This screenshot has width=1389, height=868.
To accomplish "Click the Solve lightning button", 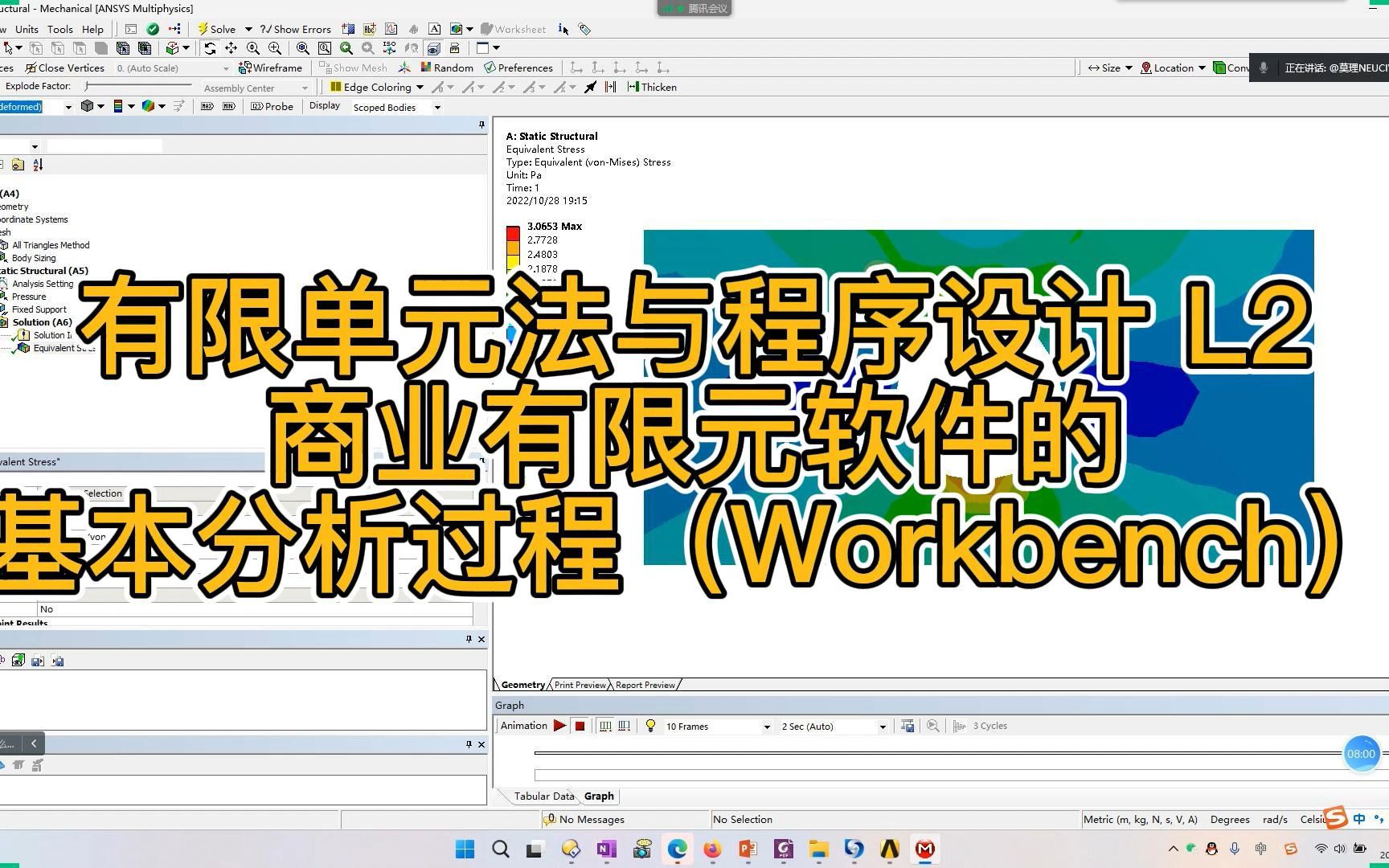I will [216, 29].
